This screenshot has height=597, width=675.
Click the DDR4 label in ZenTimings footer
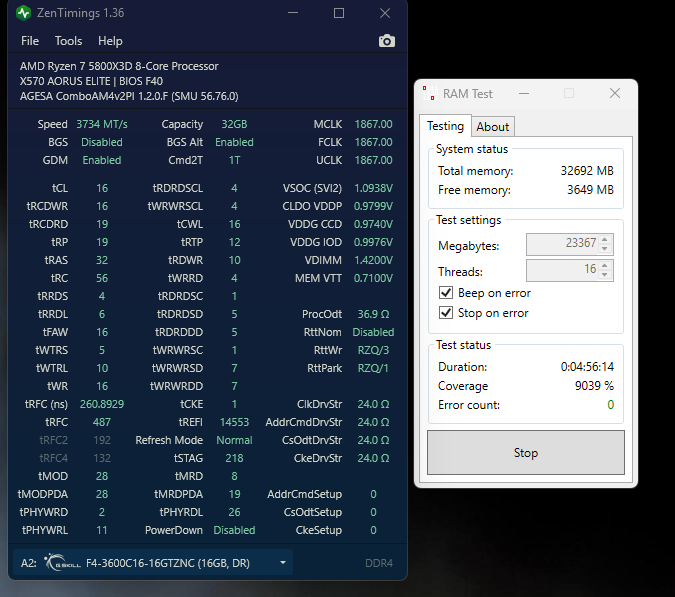[379, 563]
